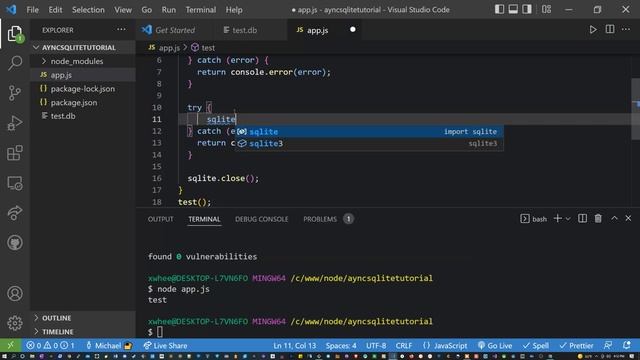Screen dimensions: 640x360
Task: Switch to the DEBUG CONSOLE panel tab
Action: [x=262, y=219]
